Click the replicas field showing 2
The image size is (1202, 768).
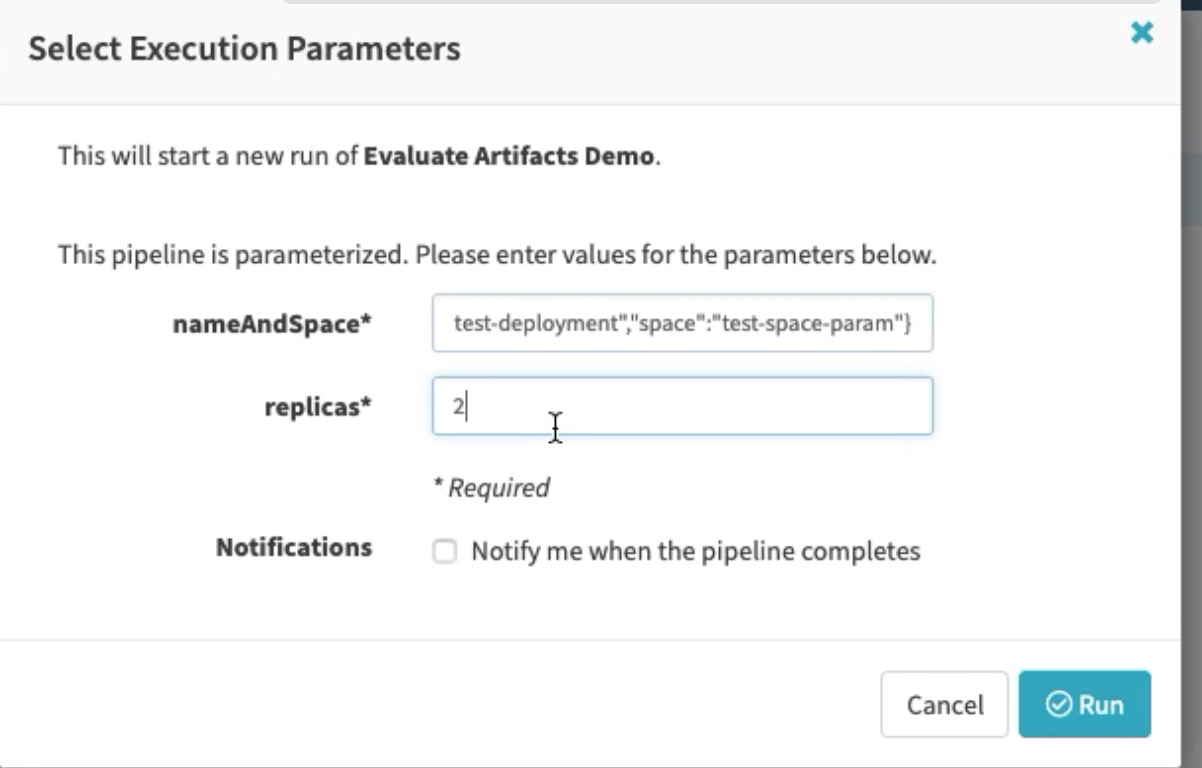pyautogui.click(x=682, y=406)
